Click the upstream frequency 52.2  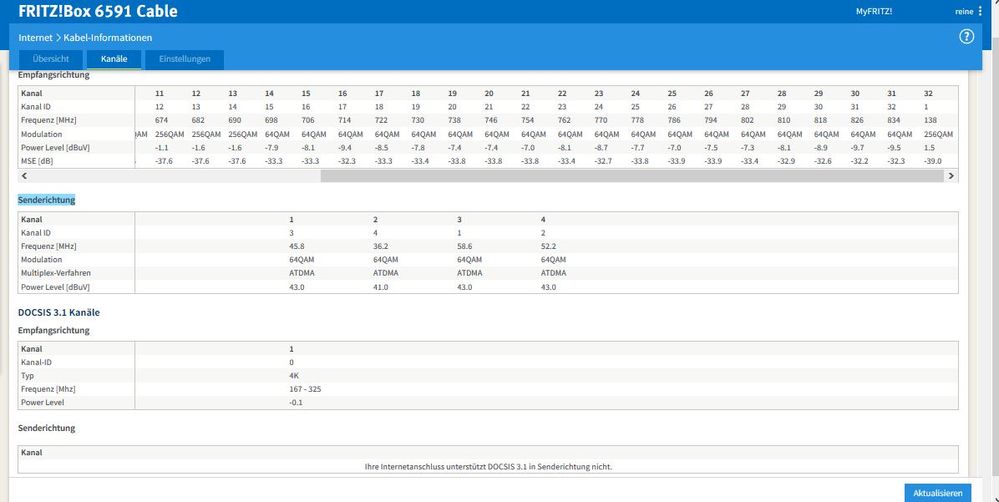pyautogui.click(x=549, y=246)
